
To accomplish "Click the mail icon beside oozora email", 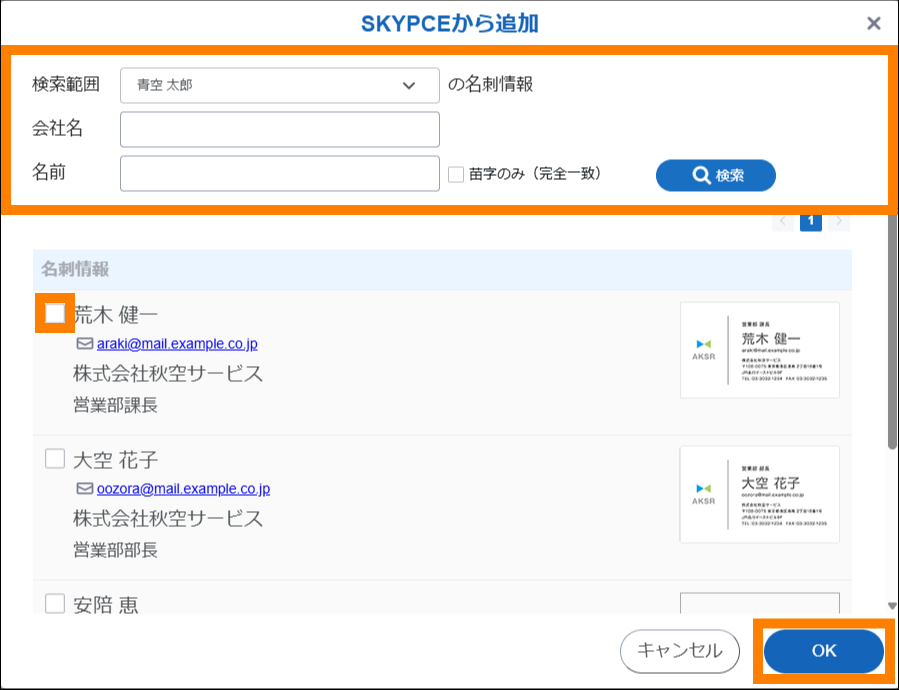I will tap(85, 489).
